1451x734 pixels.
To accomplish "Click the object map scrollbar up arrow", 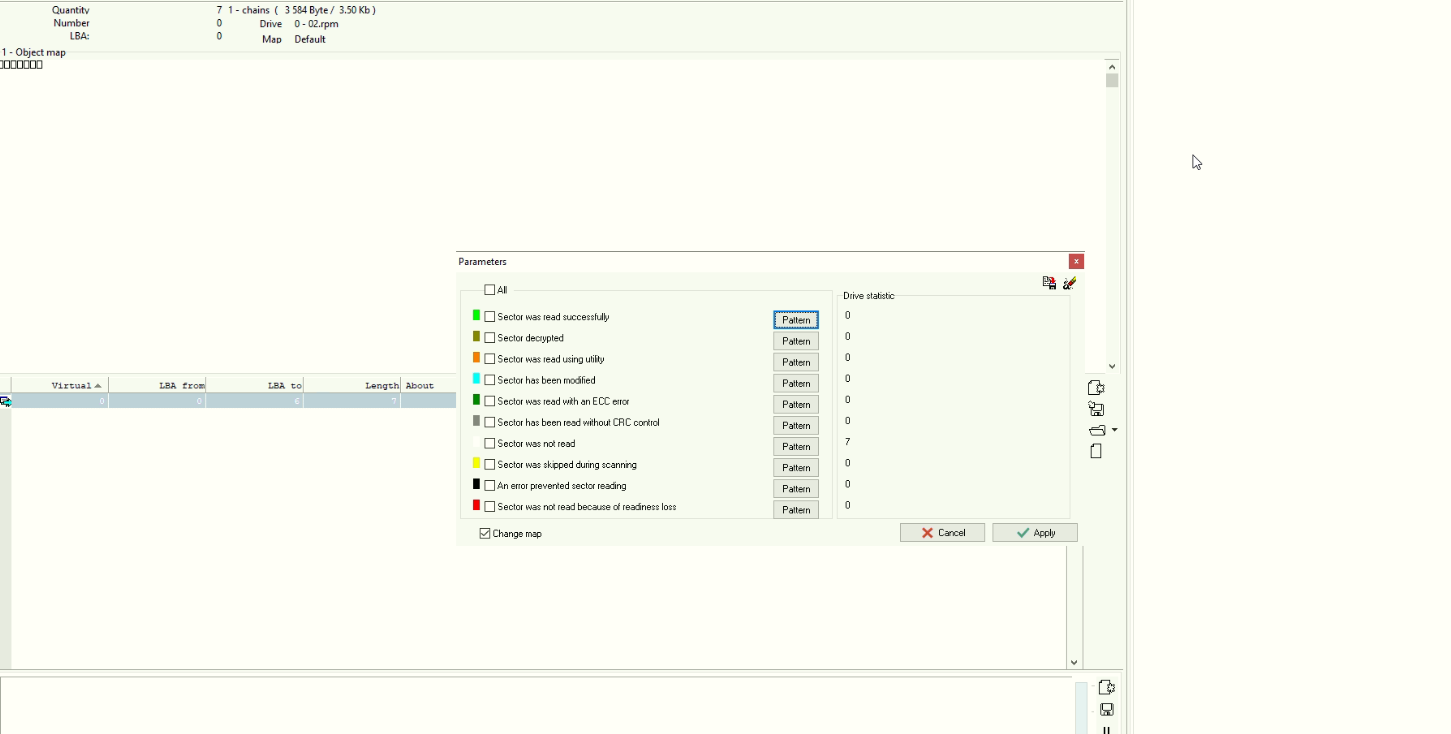I will [1112, 67].
